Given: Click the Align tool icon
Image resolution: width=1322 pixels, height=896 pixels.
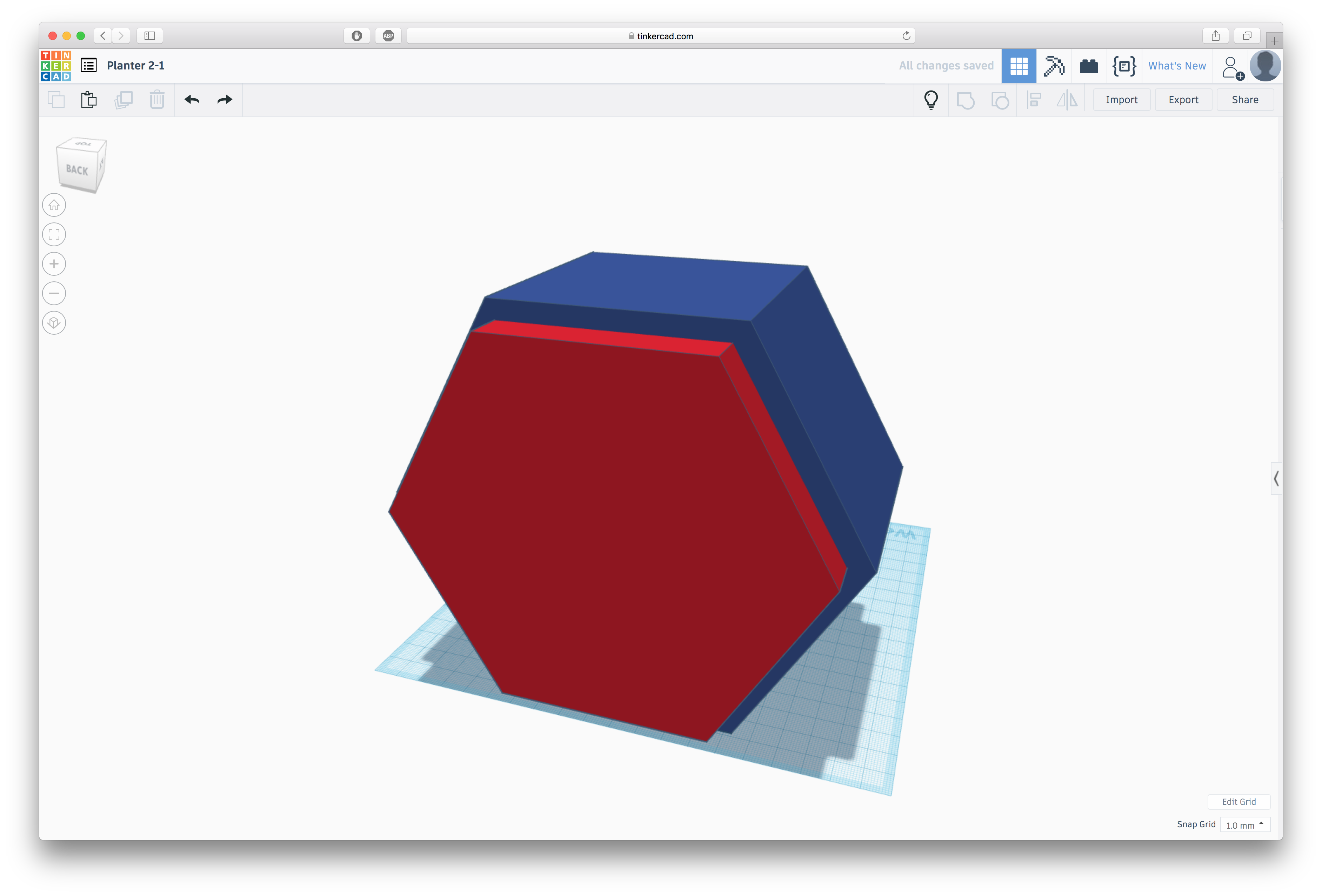Looking at the screenshot, I should [1034, 100].
